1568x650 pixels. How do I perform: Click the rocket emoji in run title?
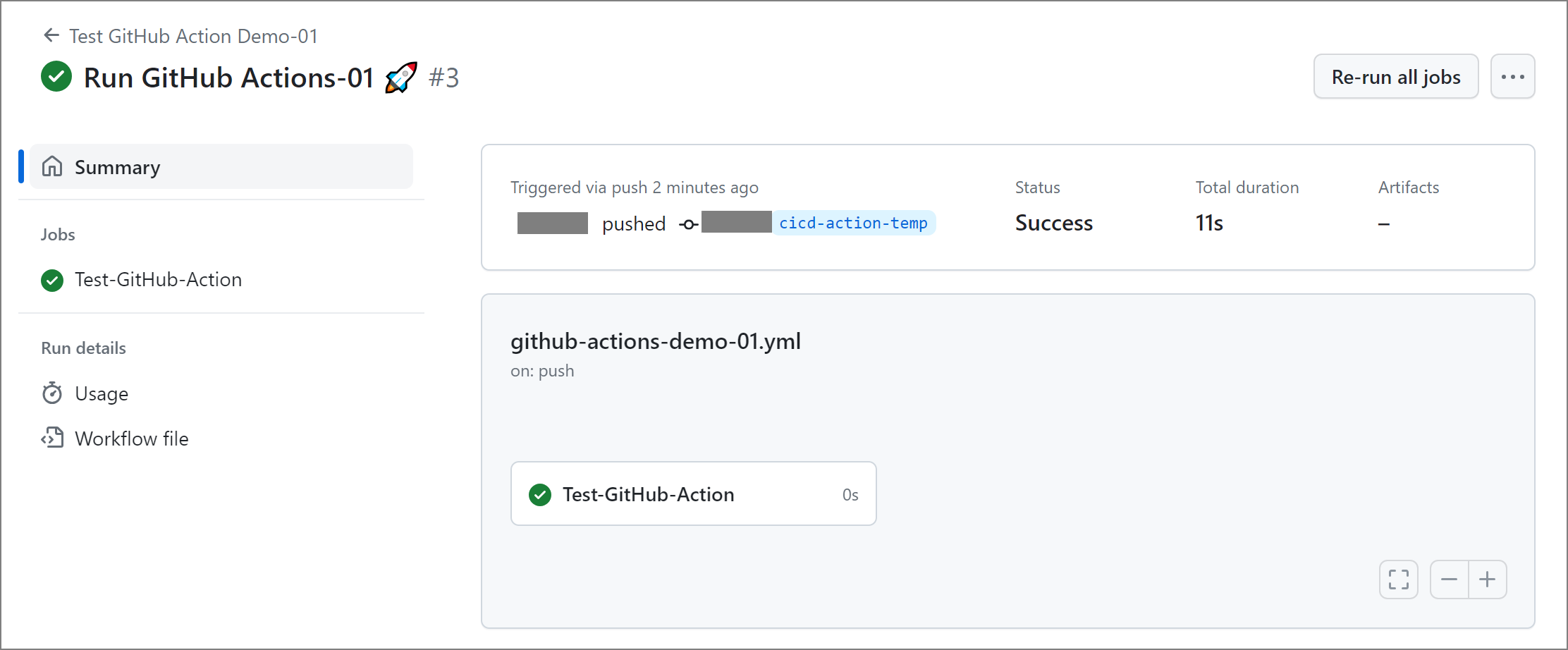[400, 77]
